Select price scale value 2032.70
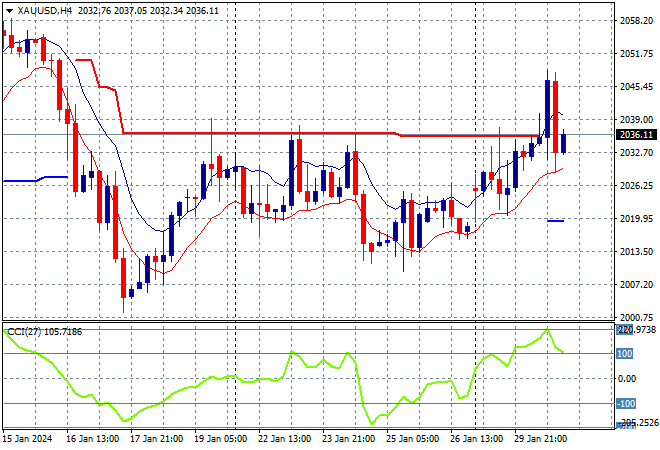The height and width of the screenshot is (450, 660). [x=636, y=152]
